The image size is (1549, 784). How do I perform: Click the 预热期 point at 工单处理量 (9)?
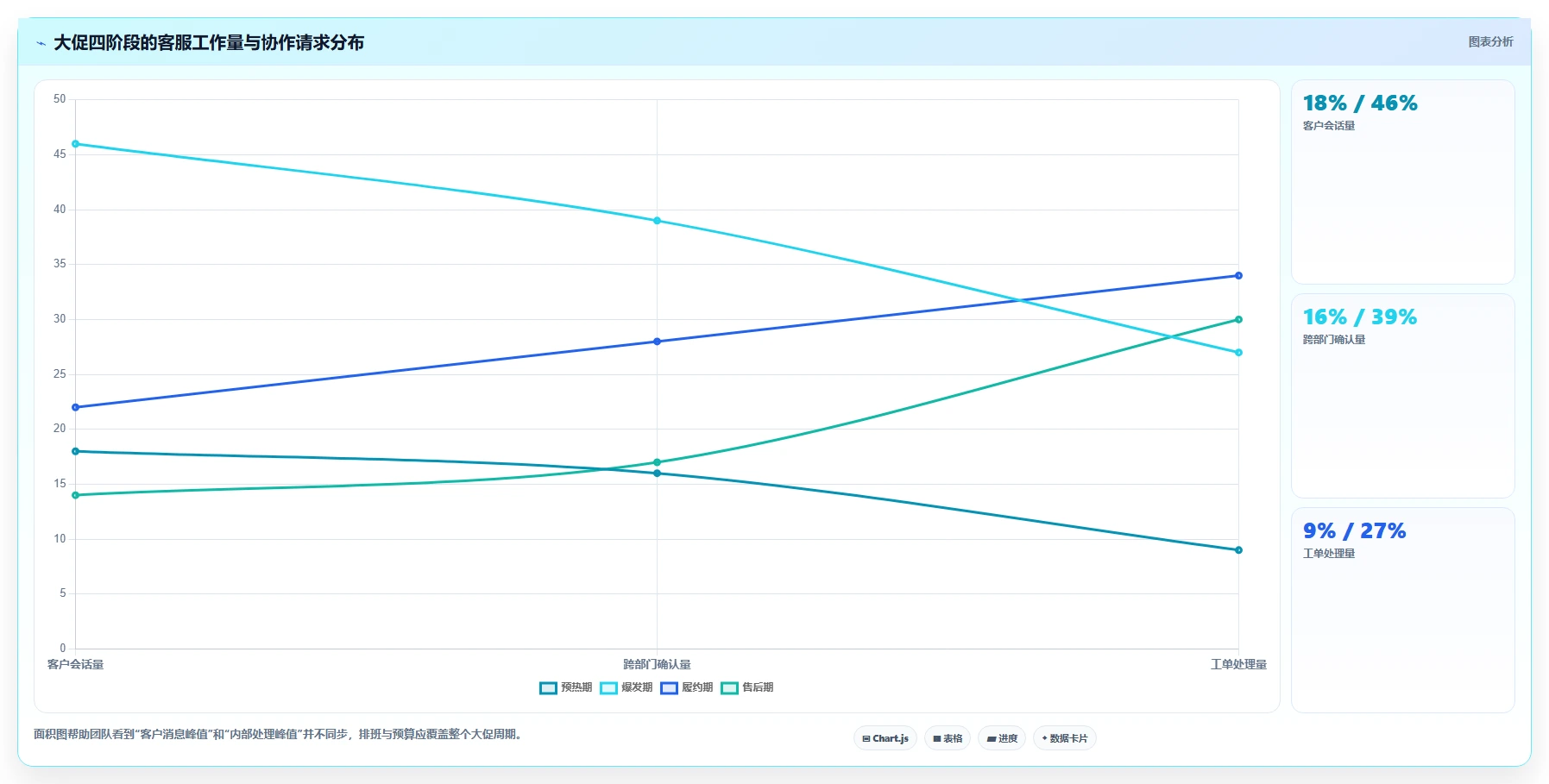(x=1238, y=550)
